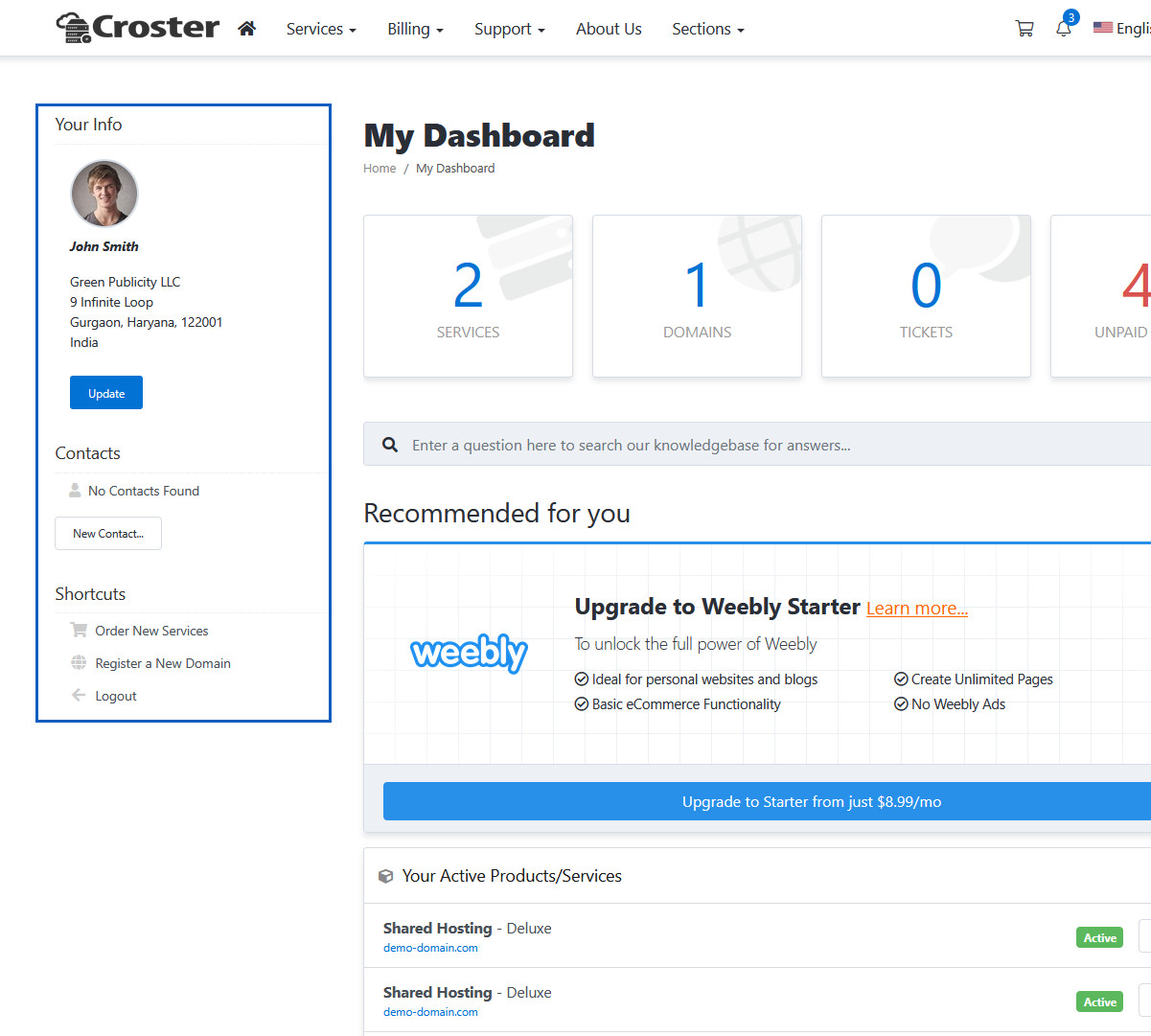Open the Sections dropdown menu
Screen dimensions: 1151x1036
(707, 29)
